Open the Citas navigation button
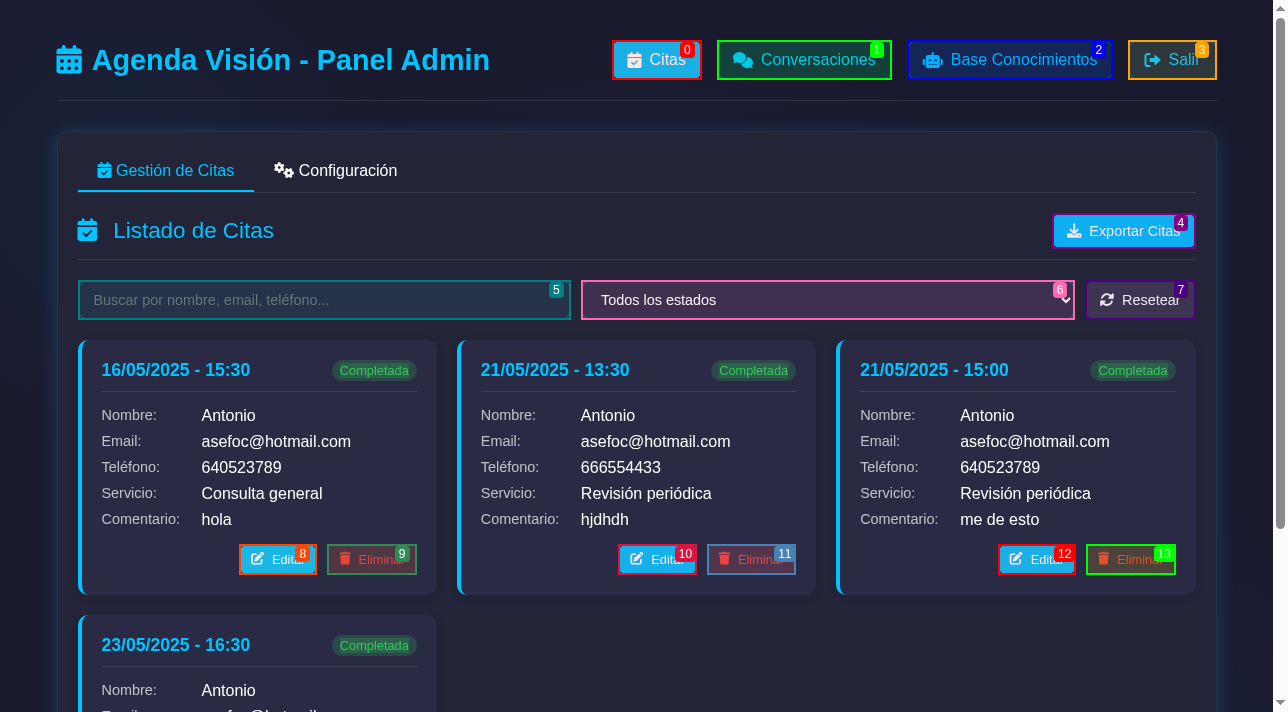The image size is (1288, 712). [x=656, y=60]
